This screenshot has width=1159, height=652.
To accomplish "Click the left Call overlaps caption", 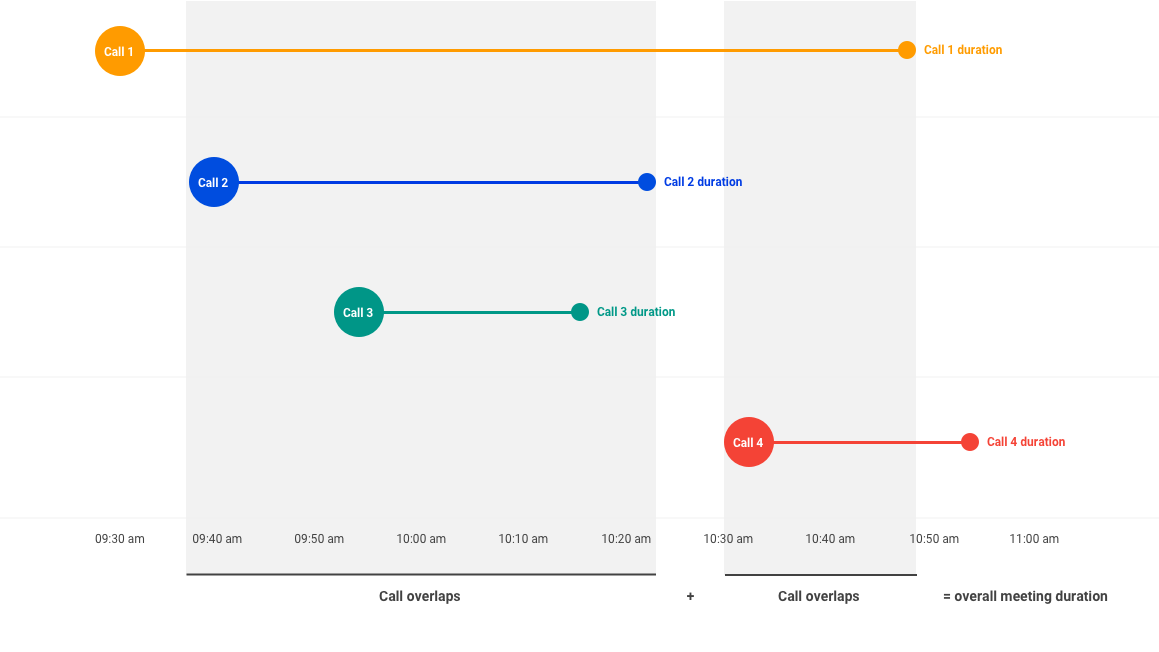I will click(420, 597).
